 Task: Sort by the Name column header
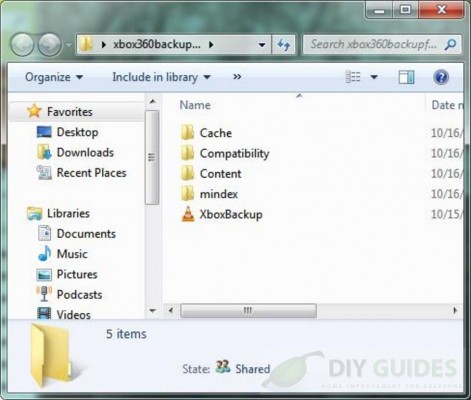[195, 105]
